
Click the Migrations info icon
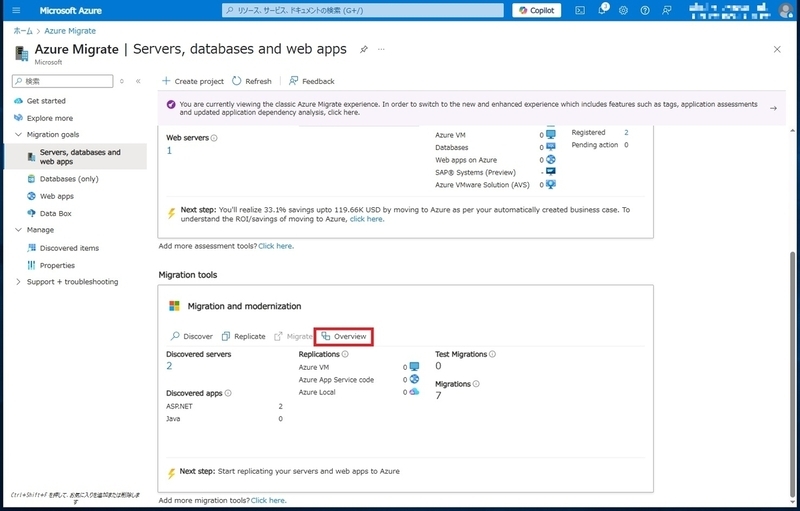[x=476, y=384]
